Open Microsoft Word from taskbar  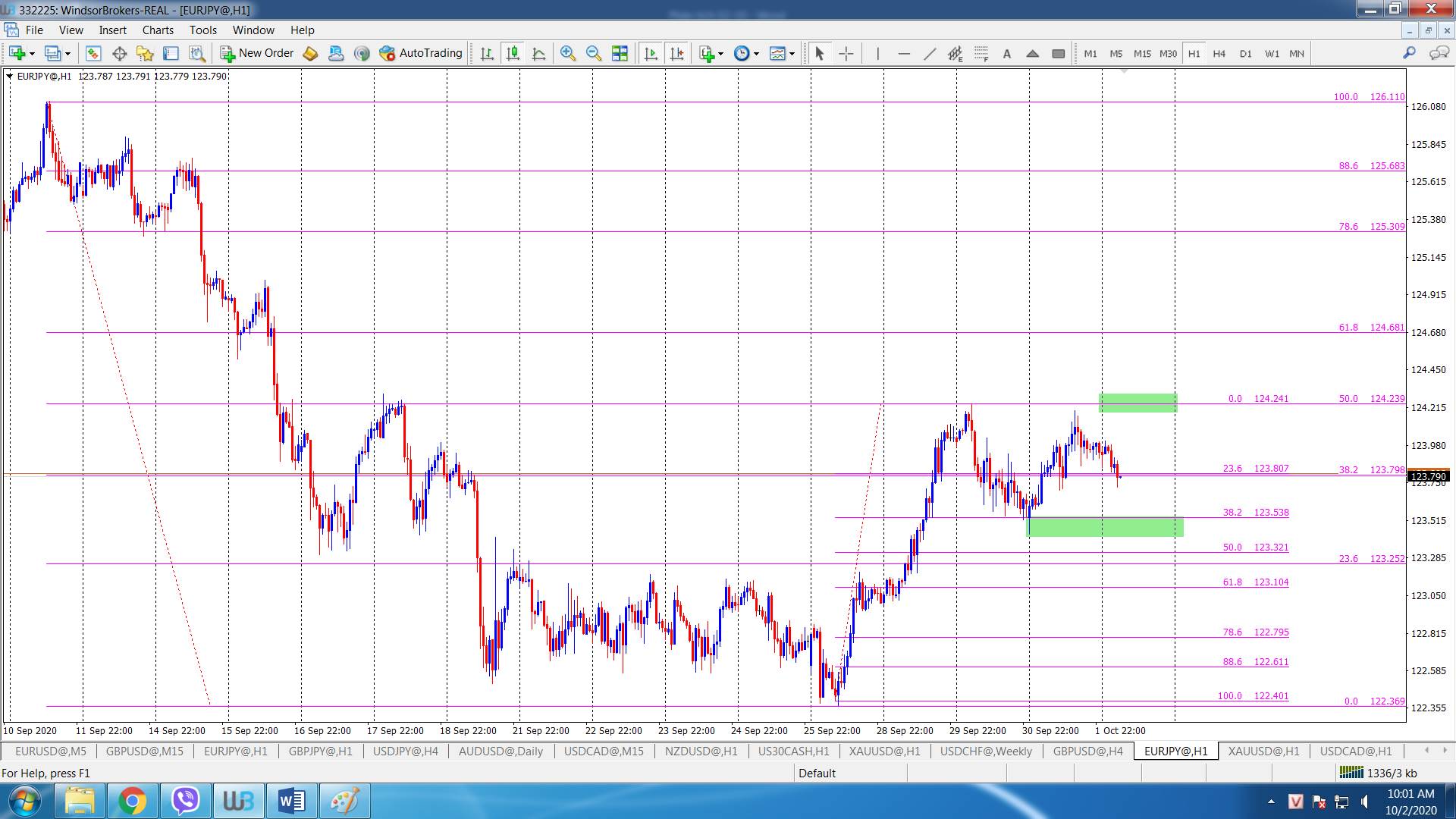(x=291, y=801)
